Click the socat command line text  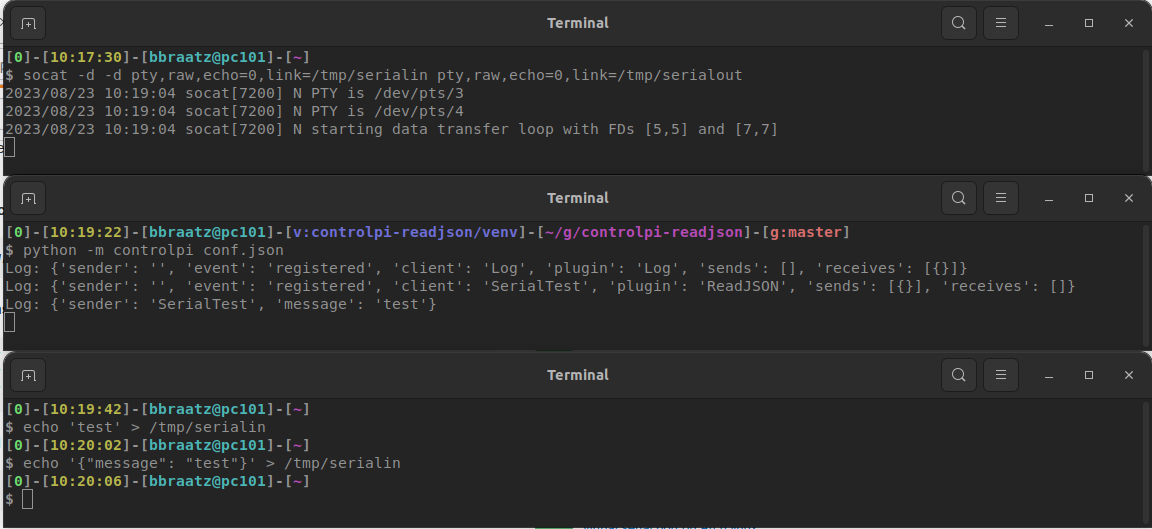tap(383, 76)
